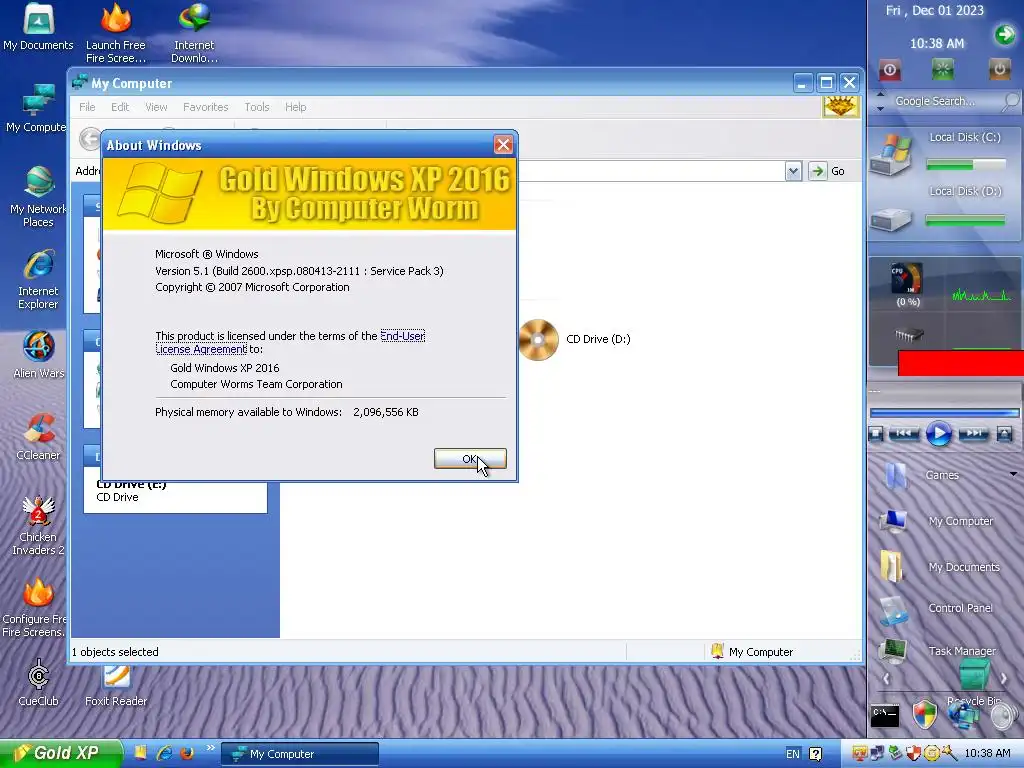Open My Computer shortcut in sidebar
The height and width of the screenshot is (768, 1024).
pyautogui.click(x=937, y=521)
